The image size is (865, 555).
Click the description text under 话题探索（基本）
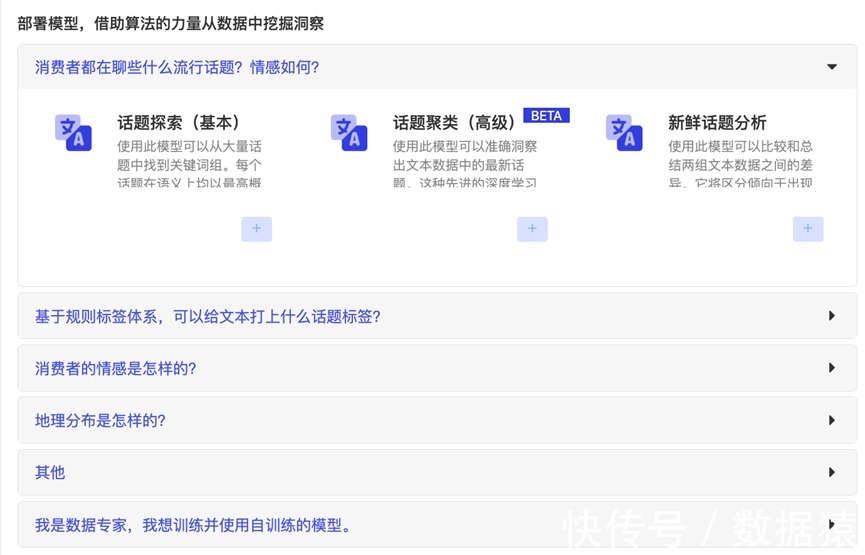tap(190, 164)
